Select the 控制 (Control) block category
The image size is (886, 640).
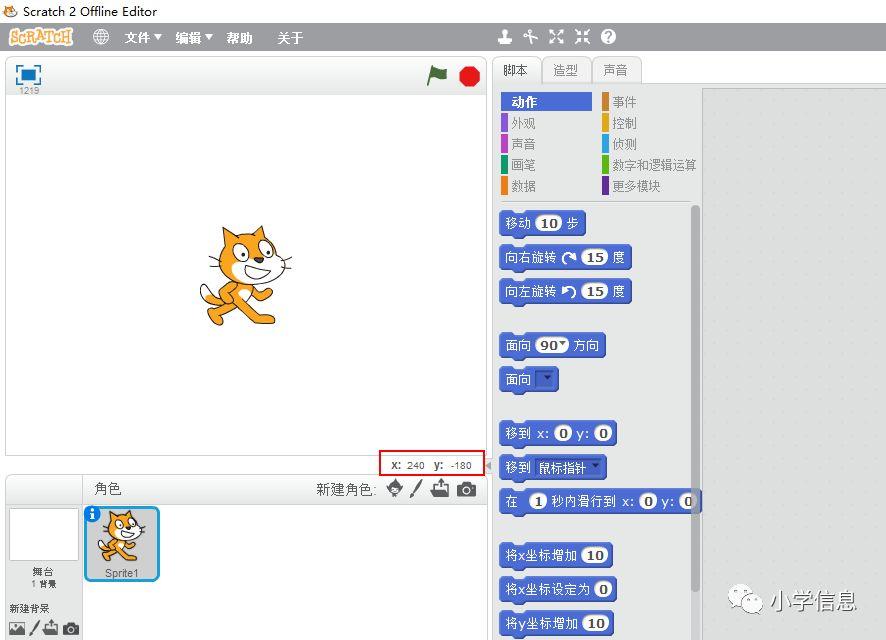point(624,123)
